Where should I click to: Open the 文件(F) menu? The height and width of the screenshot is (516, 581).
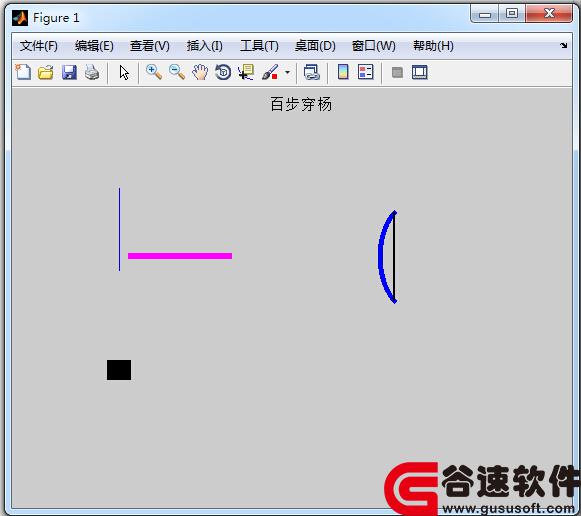click(x=39, y=46)
